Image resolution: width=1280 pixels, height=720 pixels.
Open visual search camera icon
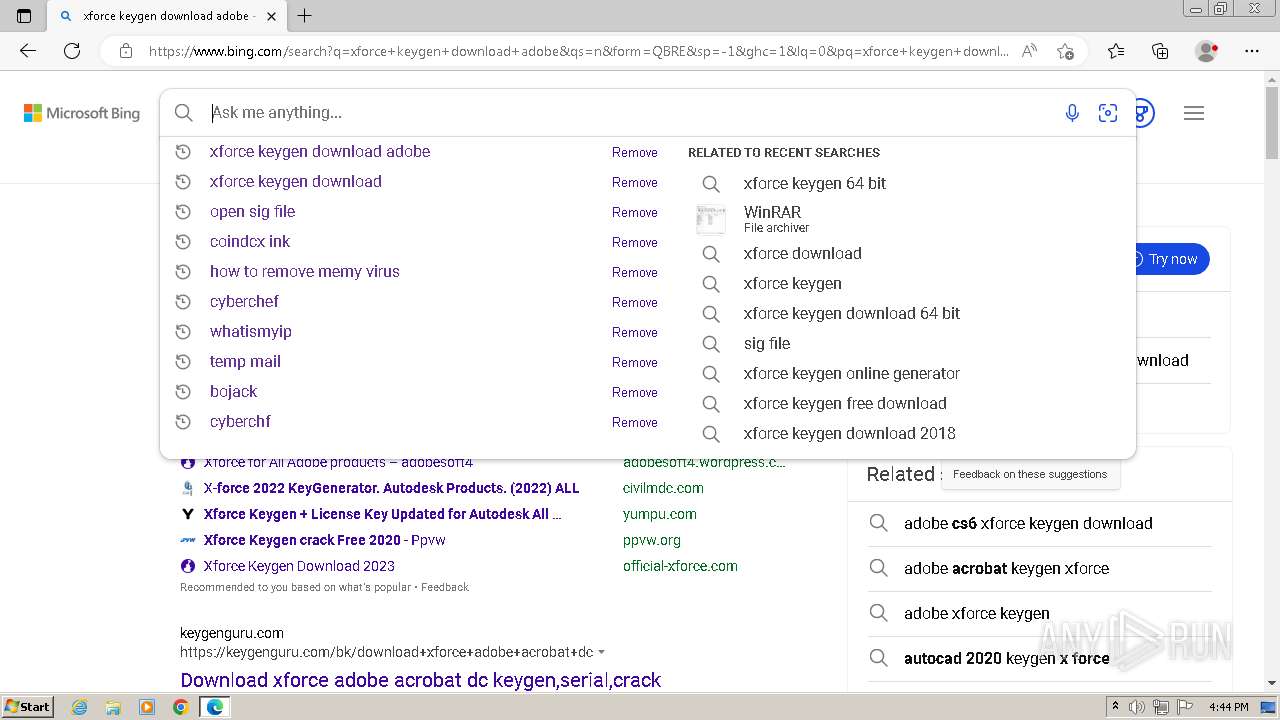tap(1108, 113)
